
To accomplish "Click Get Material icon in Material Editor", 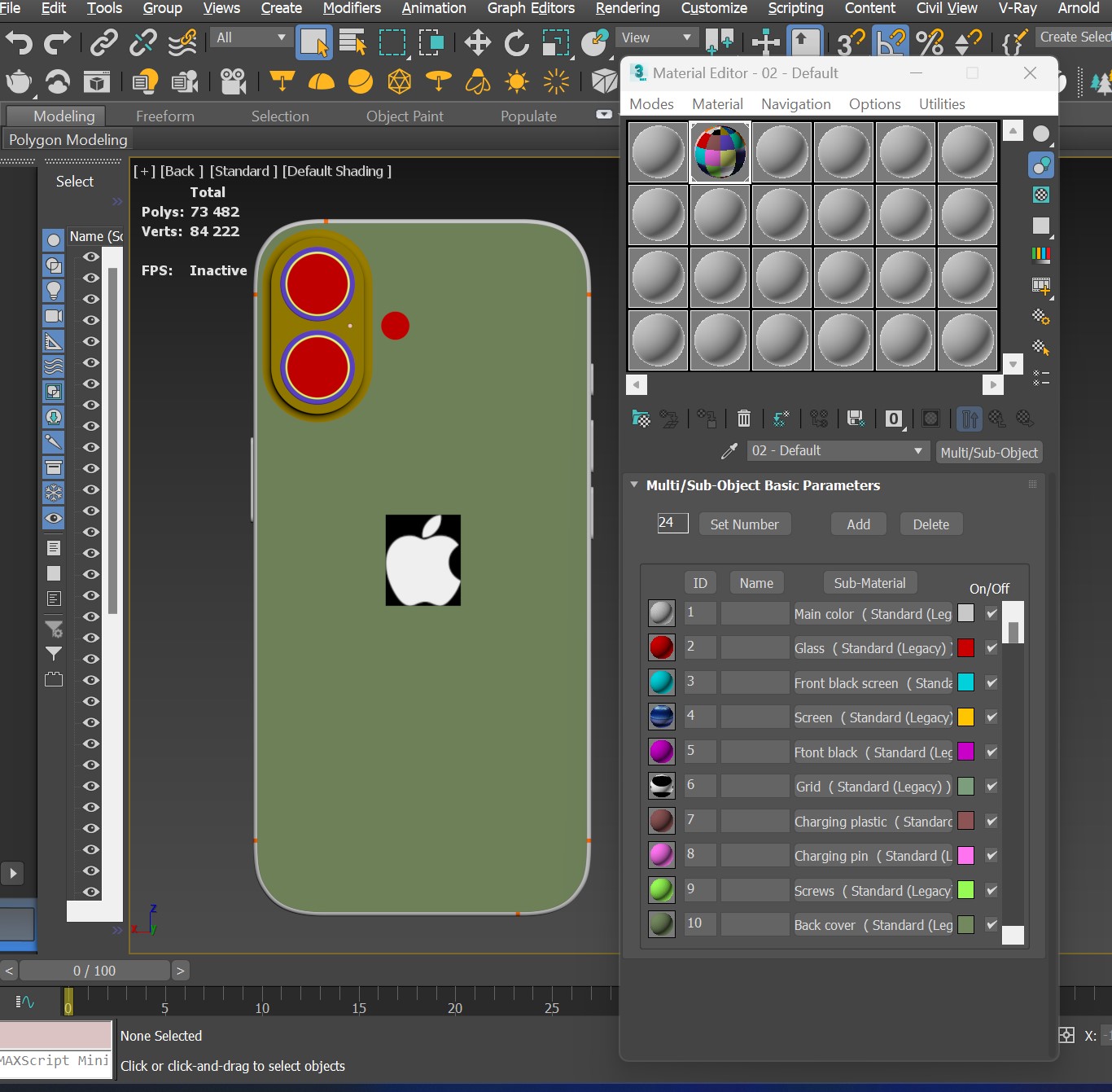I will 641,419.
